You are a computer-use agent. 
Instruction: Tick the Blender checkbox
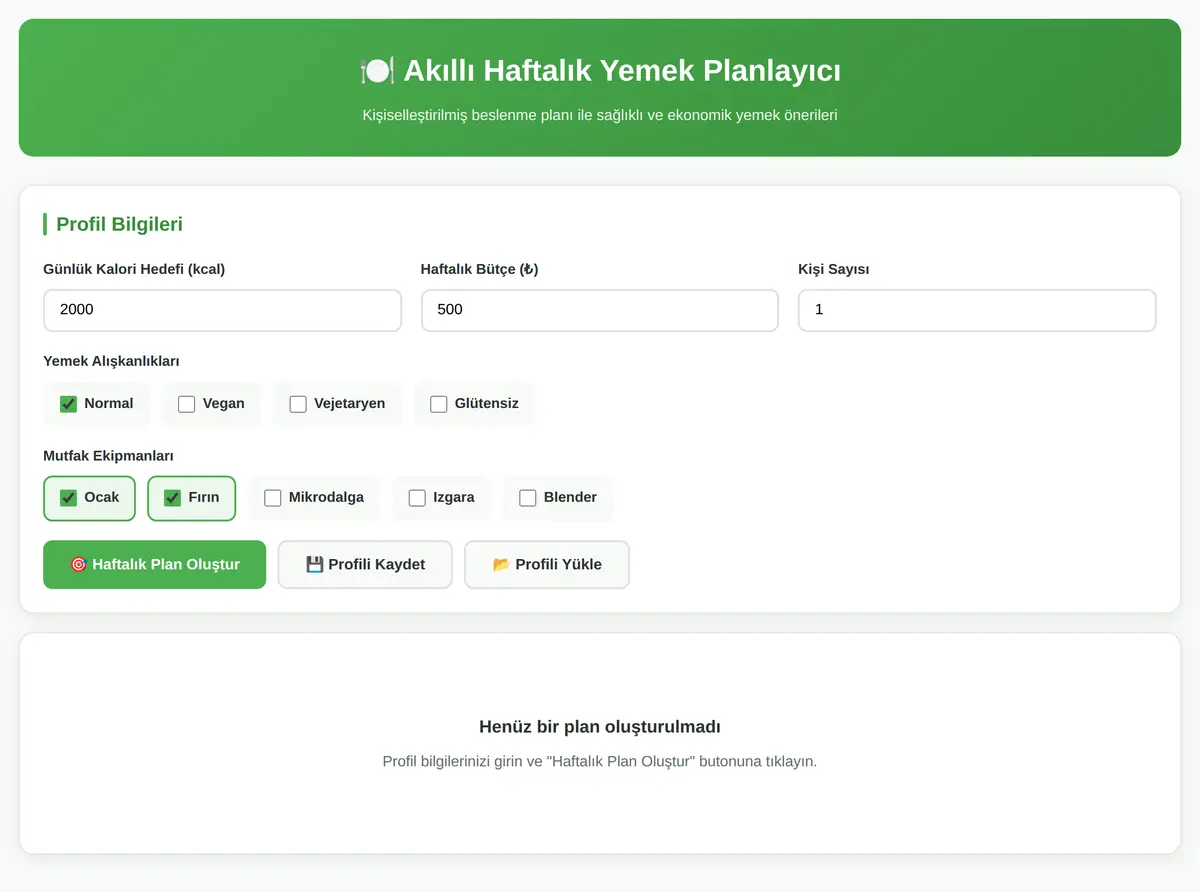pyautogui.click(x=528, y=498)
